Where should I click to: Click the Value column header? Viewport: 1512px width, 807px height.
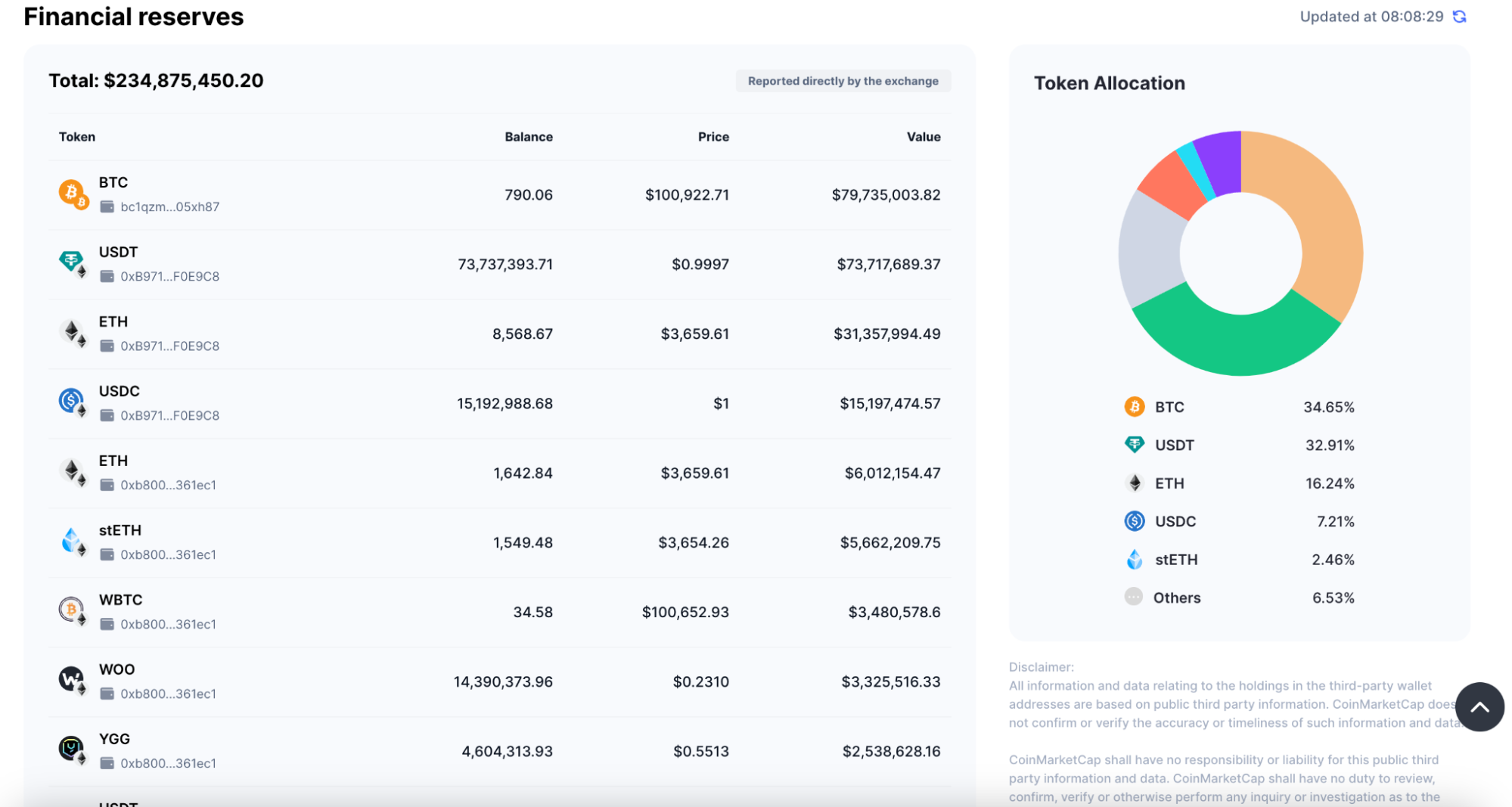923,137
